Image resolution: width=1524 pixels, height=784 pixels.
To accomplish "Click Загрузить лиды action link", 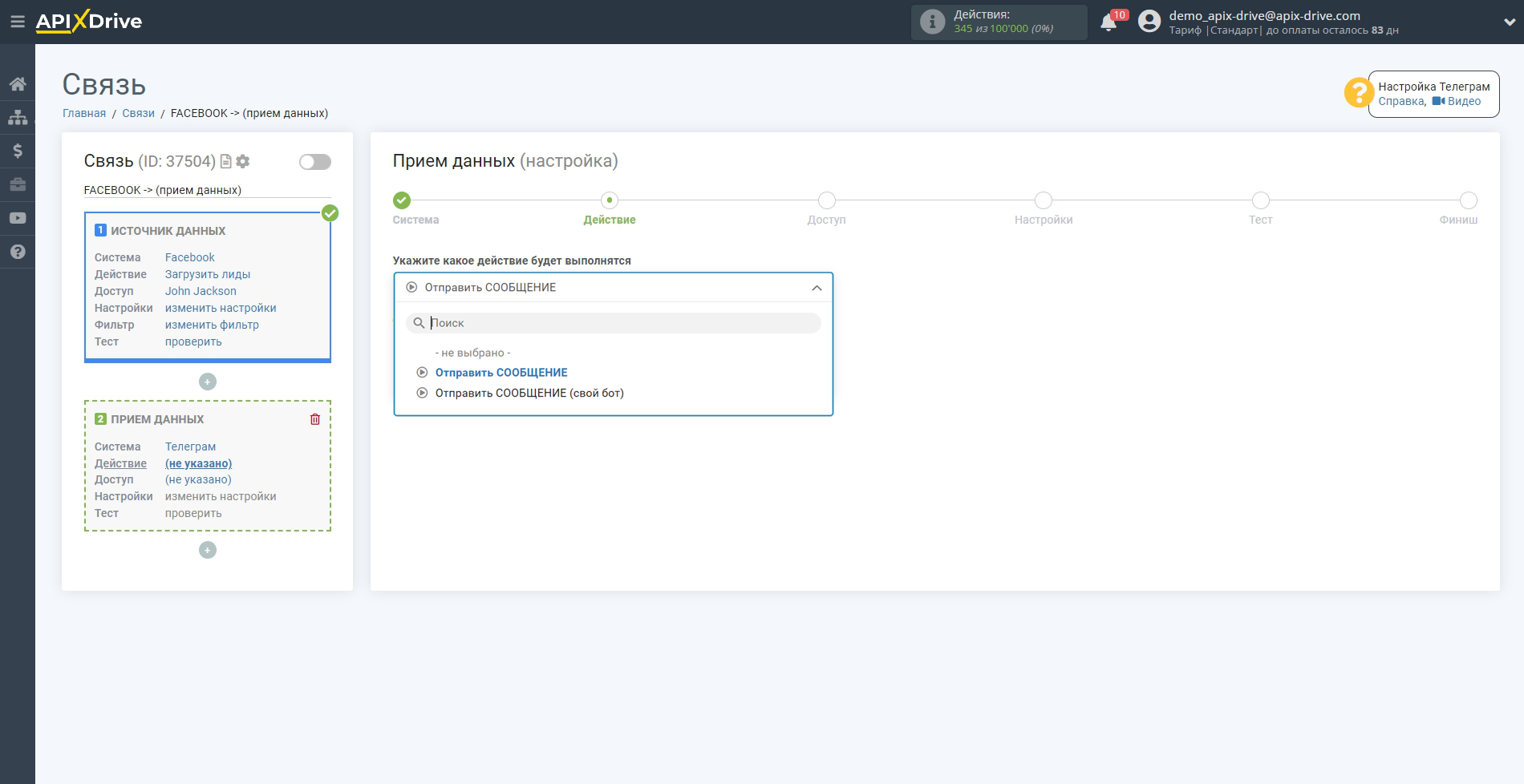I will (208, 274).
